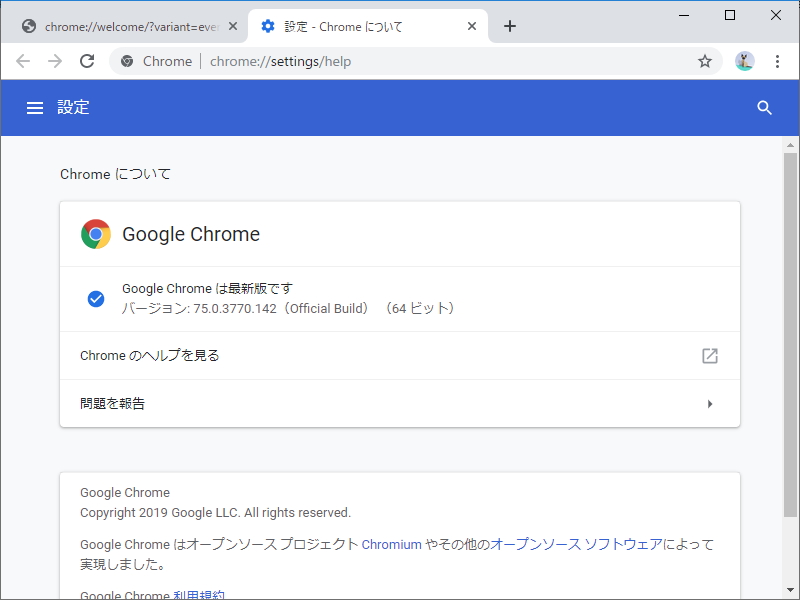
Task: Click the Chrome settings hamburger menu icon
Action: coord(35,107)
